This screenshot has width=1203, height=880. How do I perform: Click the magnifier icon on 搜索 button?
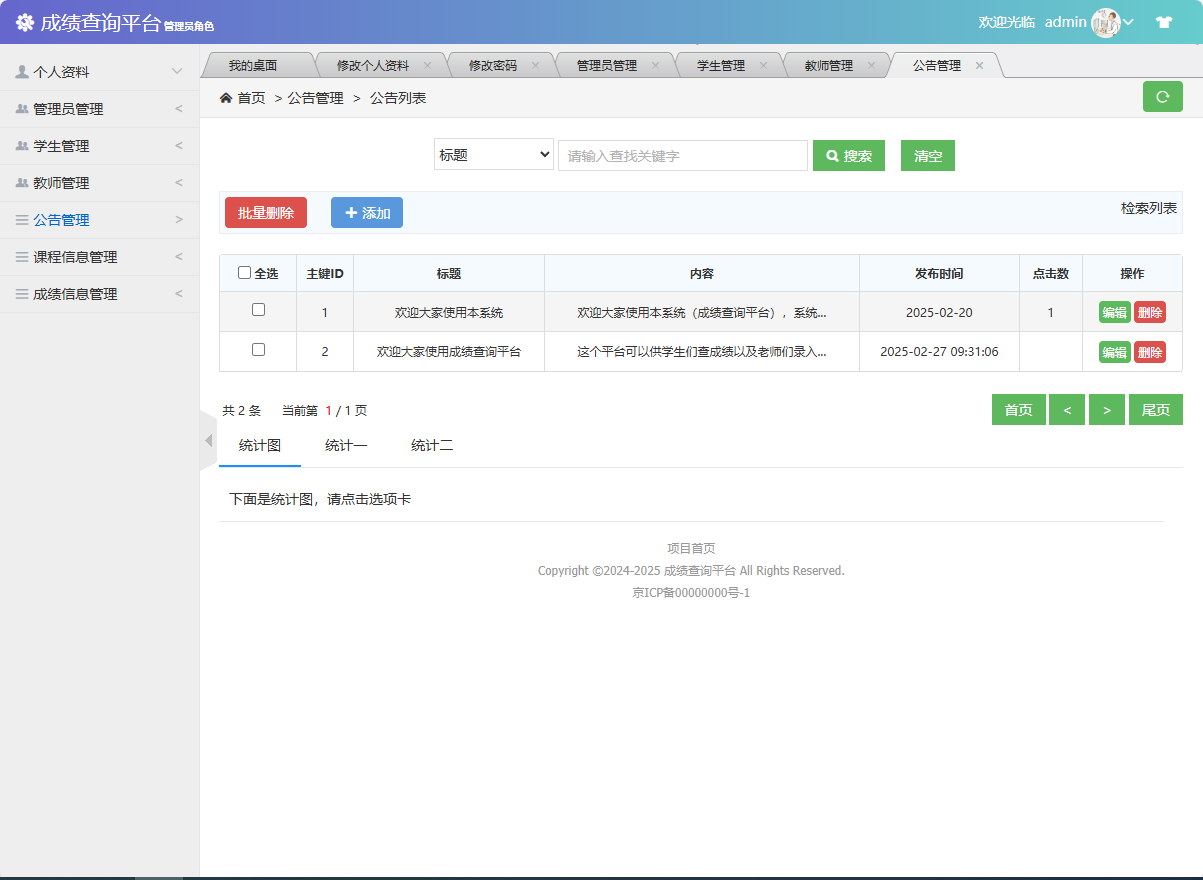(833, 154)
